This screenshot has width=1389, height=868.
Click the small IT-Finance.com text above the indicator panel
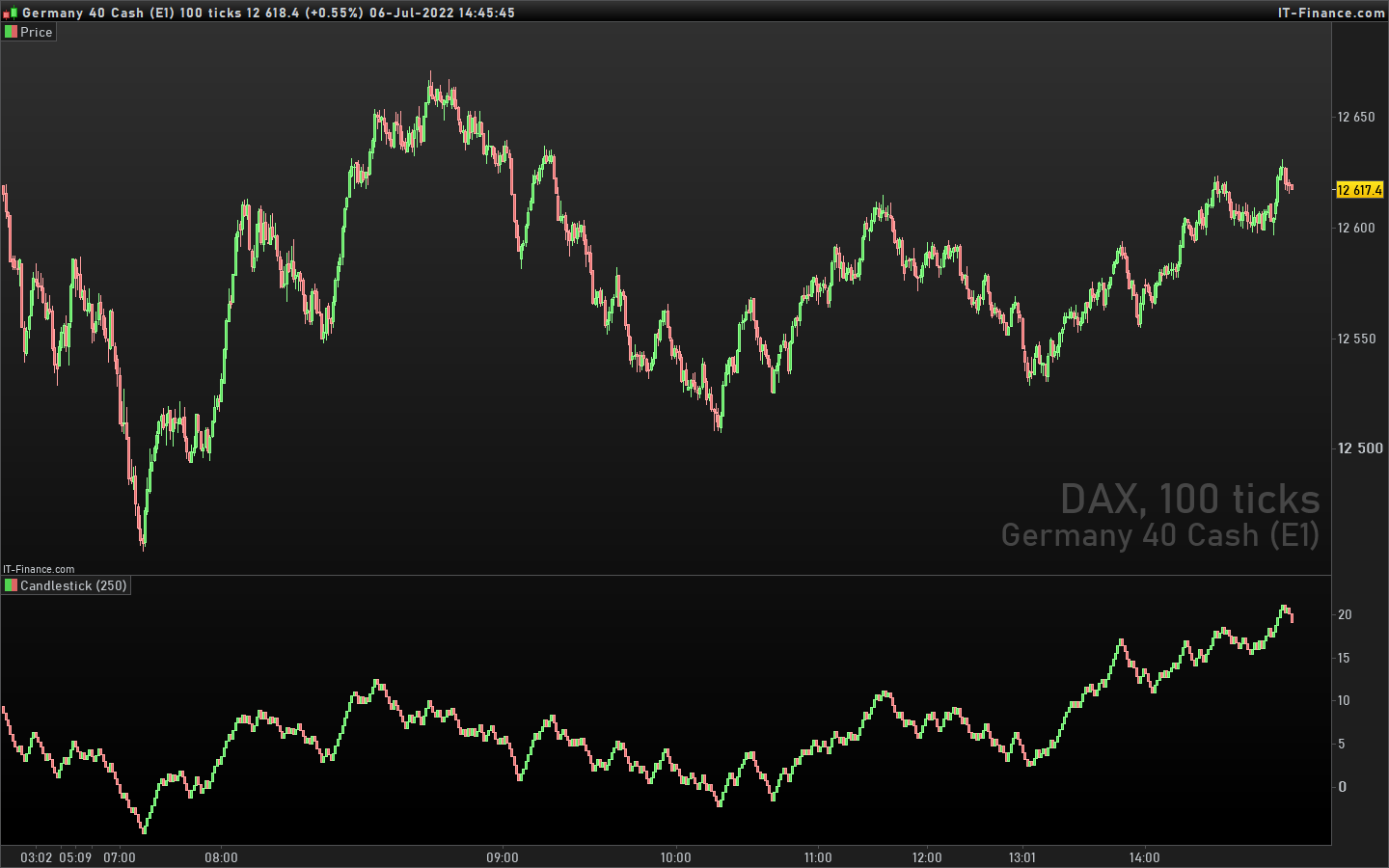coord(39,569)
